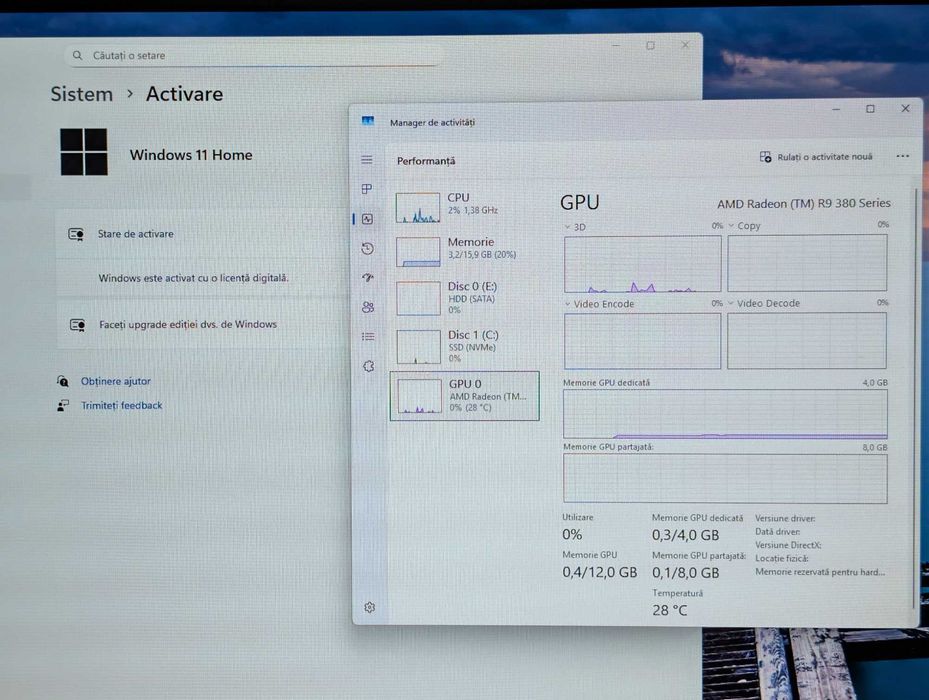Select CPU in the performance list
Screen dimensions: 929x700
(465, 207)
